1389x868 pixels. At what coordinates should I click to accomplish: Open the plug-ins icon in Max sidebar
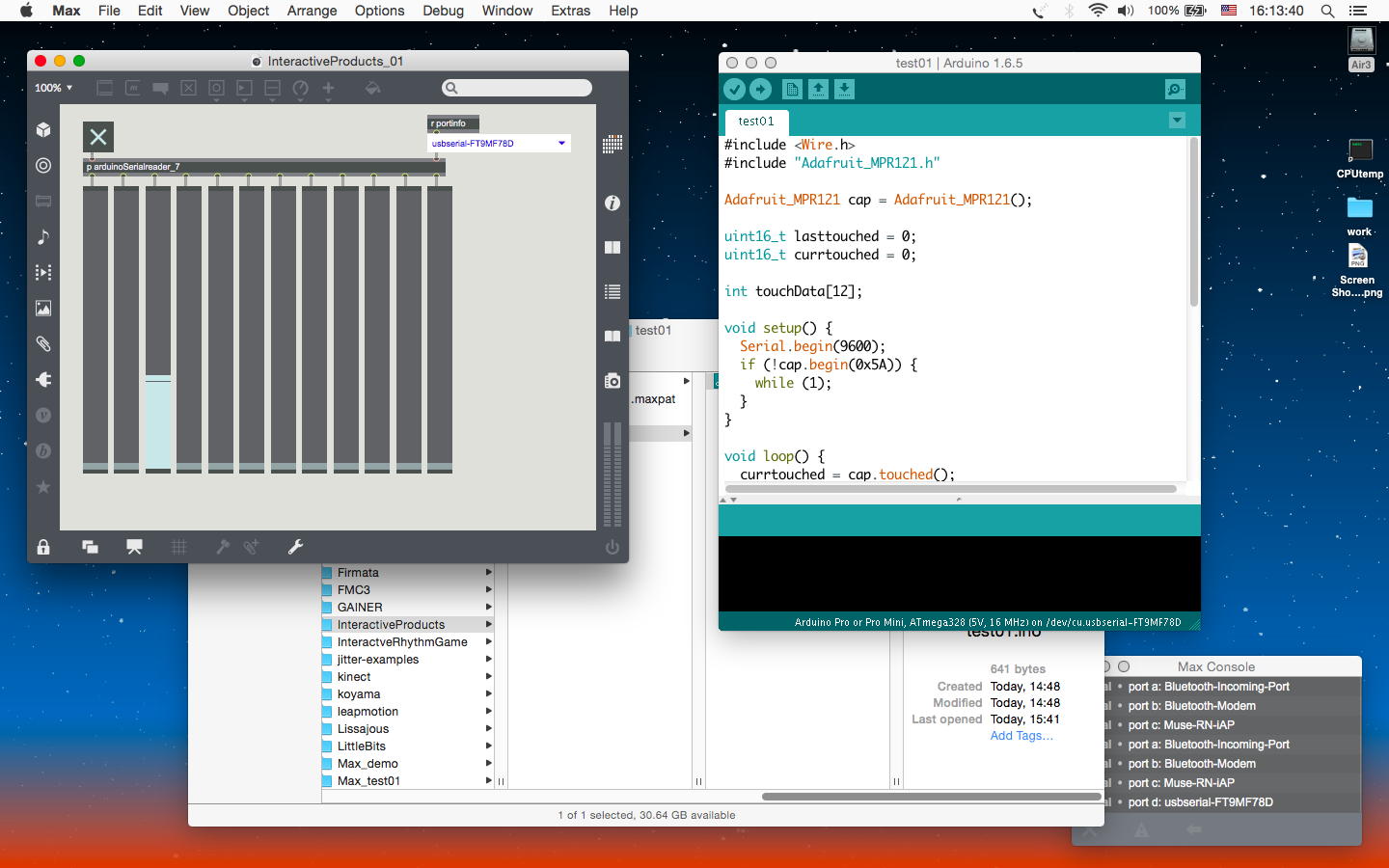(43, 380)
